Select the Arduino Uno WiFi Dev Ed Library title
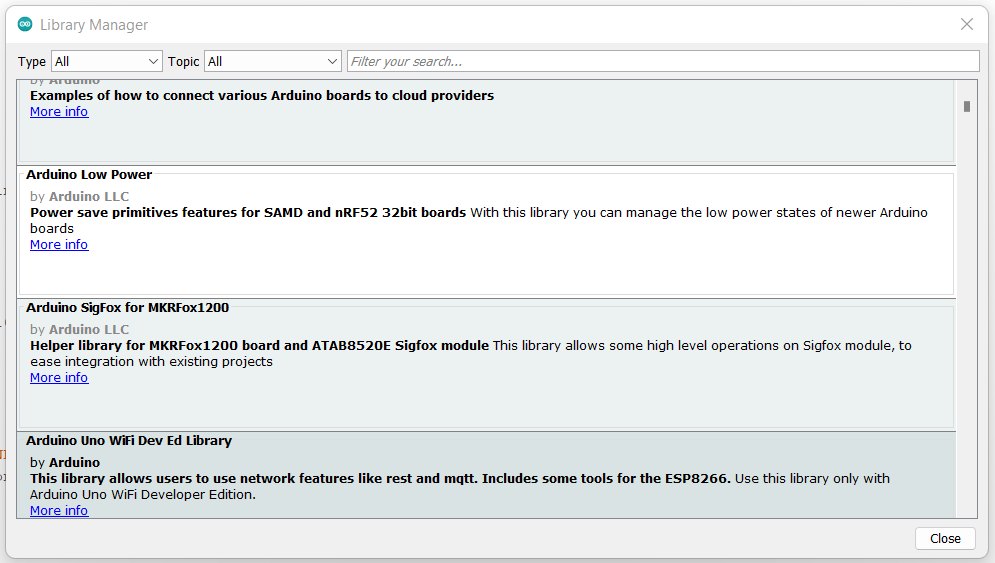This screenshot has width=995, height=563. click(x=129, y=440)
